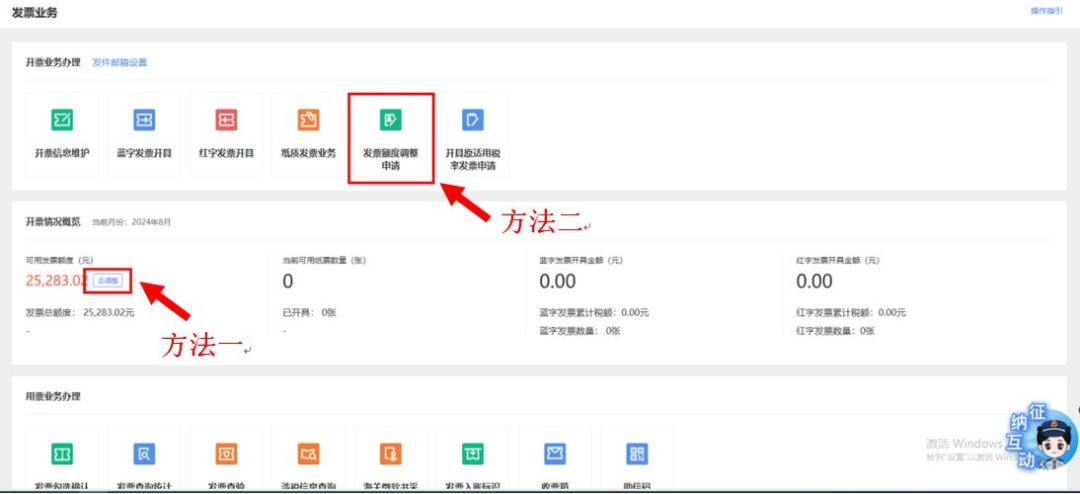Viewport: 1080px width, 494px height.
Task: Click 红字发票累计税额：0.00元 text
Action: click(851, 313)
